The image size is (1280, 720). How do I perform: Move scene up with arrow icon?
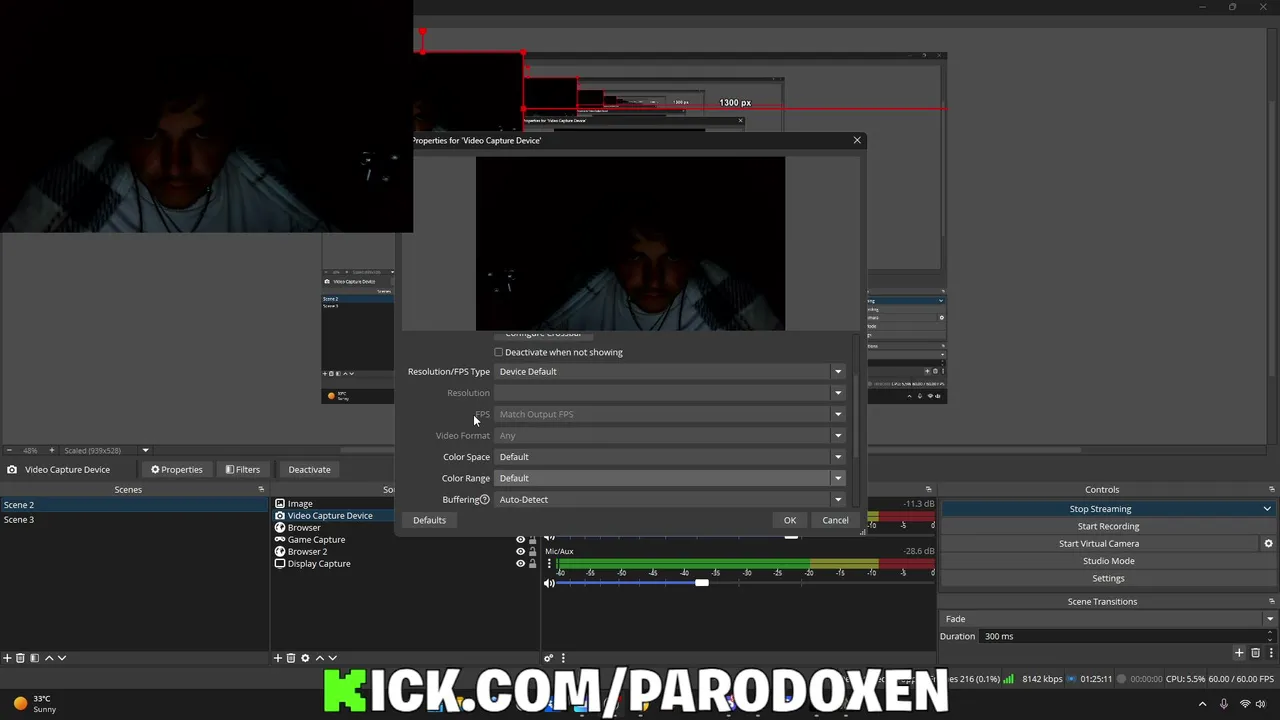[x=48, y=658]
